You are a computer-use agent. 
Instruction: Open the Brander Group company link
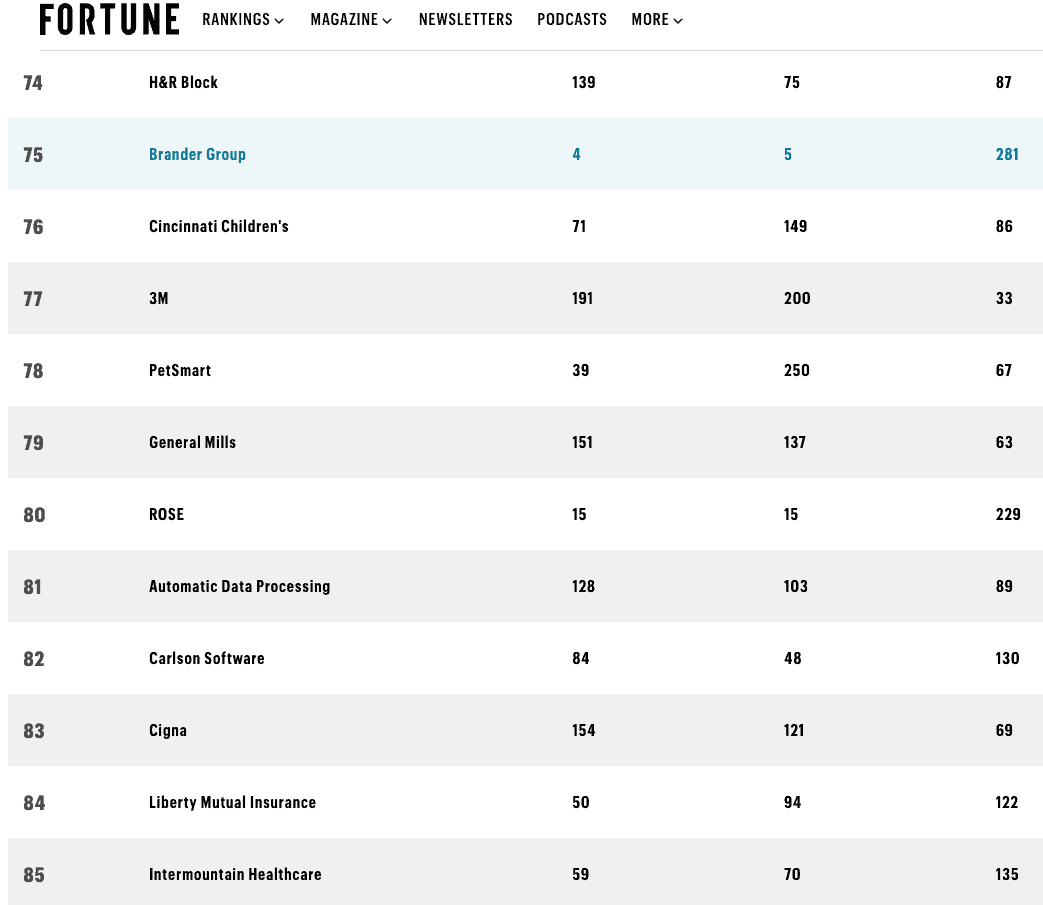(197, 154)
